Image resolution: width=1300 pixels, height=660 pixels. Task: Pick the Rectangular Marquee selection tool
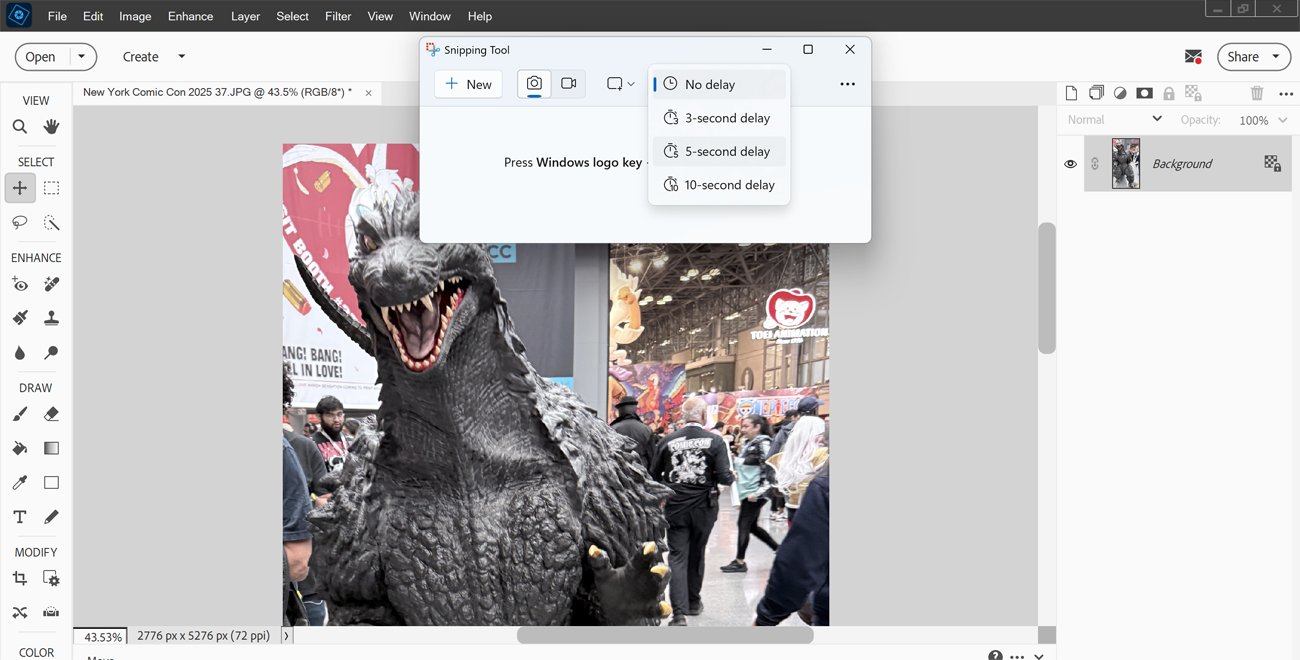pos(51,188)
